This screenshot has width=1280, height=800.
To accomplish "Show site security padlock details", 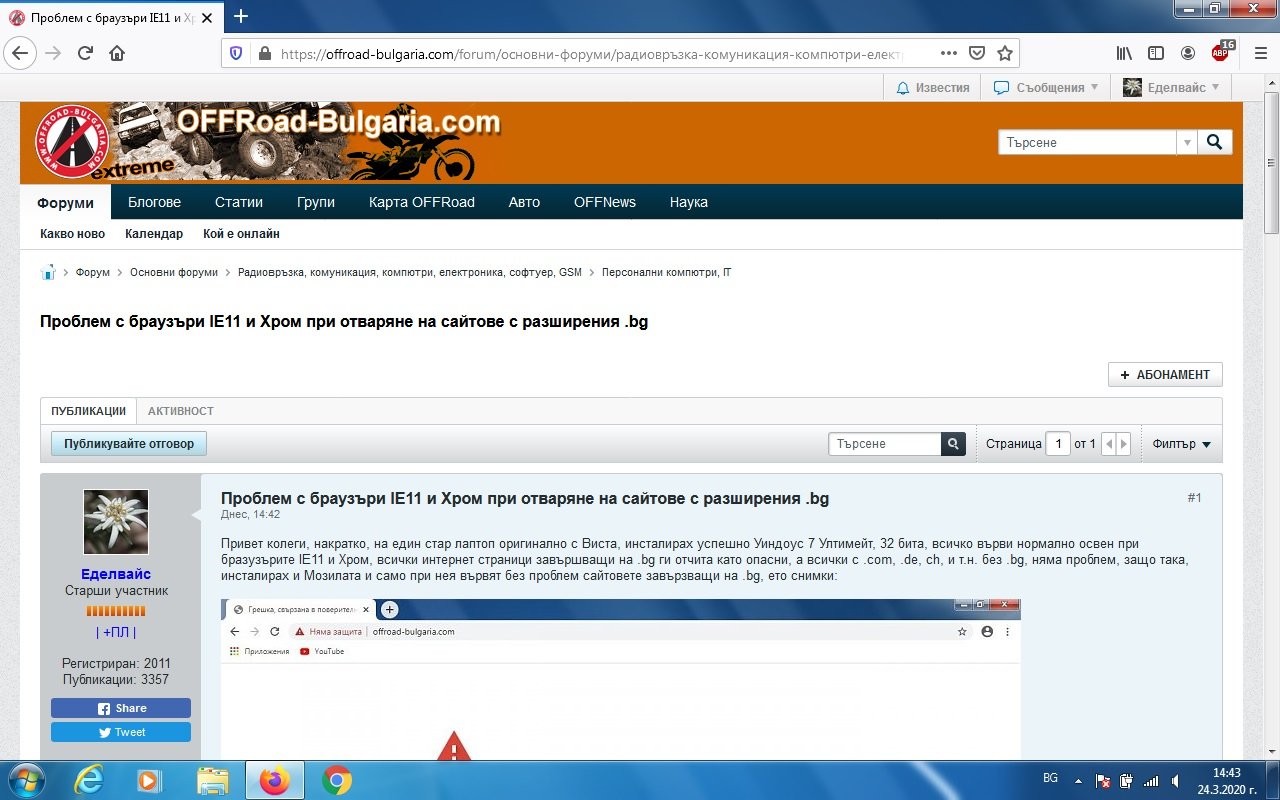I will click(x=264, y=53).
